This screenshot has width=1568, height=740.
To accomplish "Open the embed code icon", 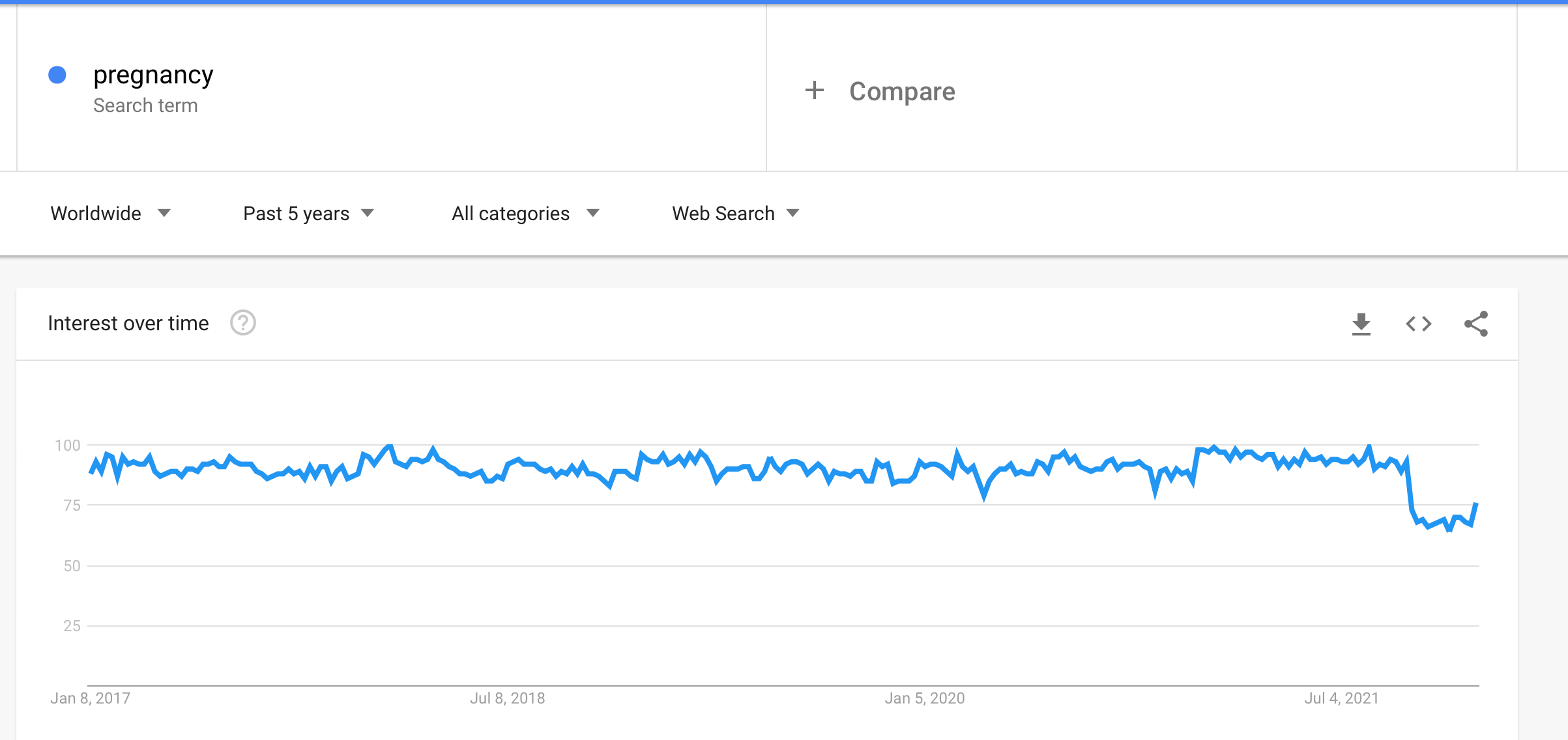I will tap(1418, 324).
